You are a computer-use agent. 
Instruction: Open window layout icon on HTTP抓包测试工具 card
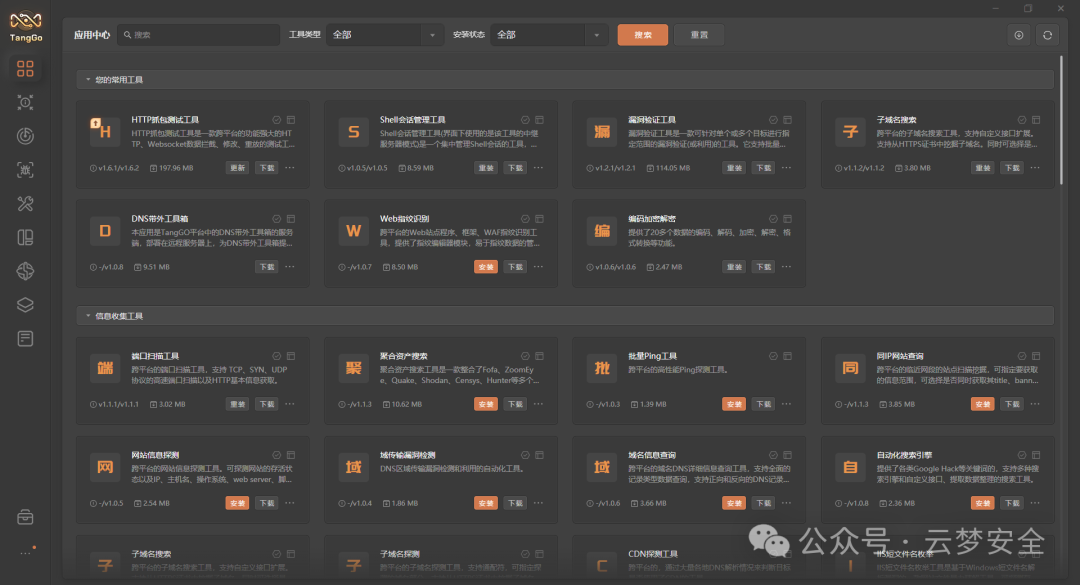[291, 120]
